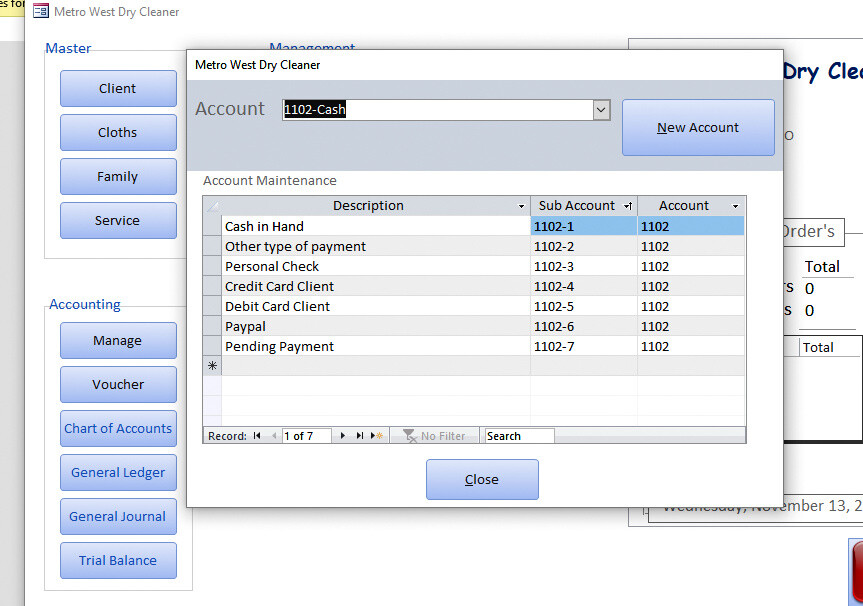Click inside the Search box

click(x=518, y=435)
